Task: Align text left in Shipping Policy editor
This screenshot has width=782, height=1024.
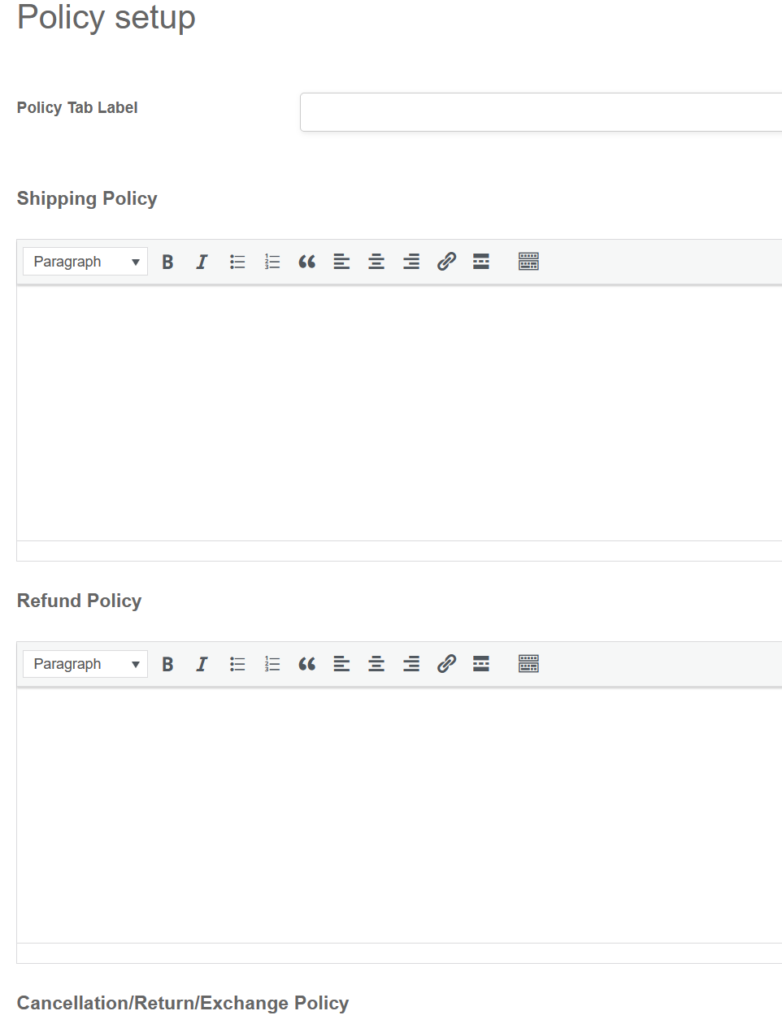Action: 340,262
